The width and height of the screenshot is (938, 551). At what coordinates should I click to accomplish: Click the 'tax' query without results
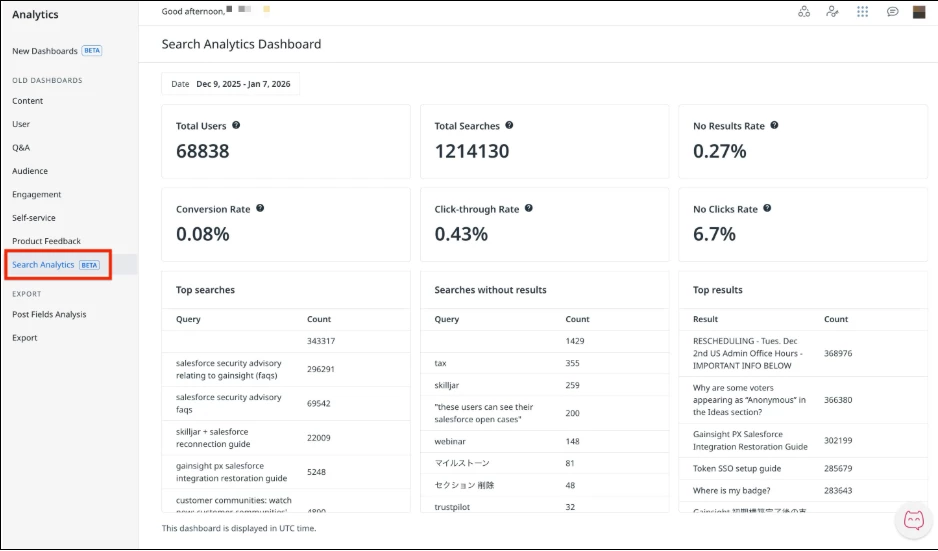[x=440, y=363]
